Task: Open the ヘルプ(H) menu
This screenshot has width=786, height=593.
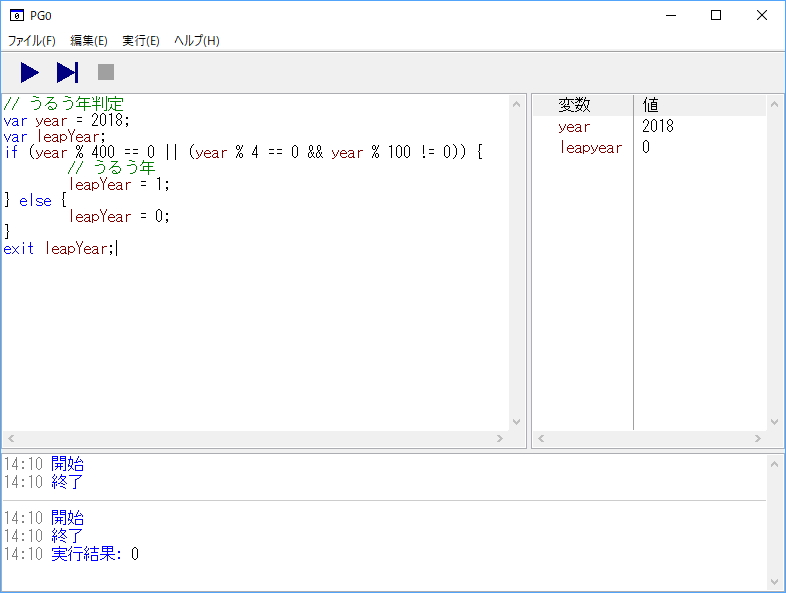Action: tap(196, 41)
